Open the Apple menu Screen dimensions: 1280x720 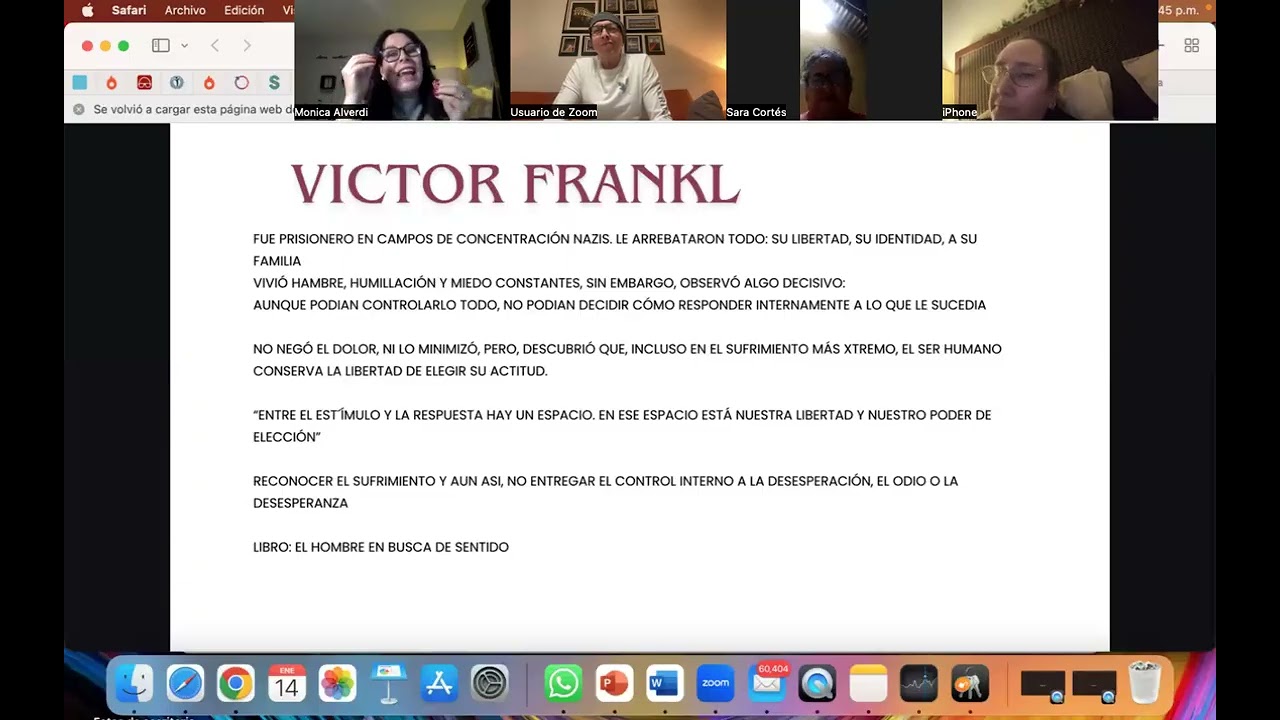pyautogui.click(x=87, y=10)
